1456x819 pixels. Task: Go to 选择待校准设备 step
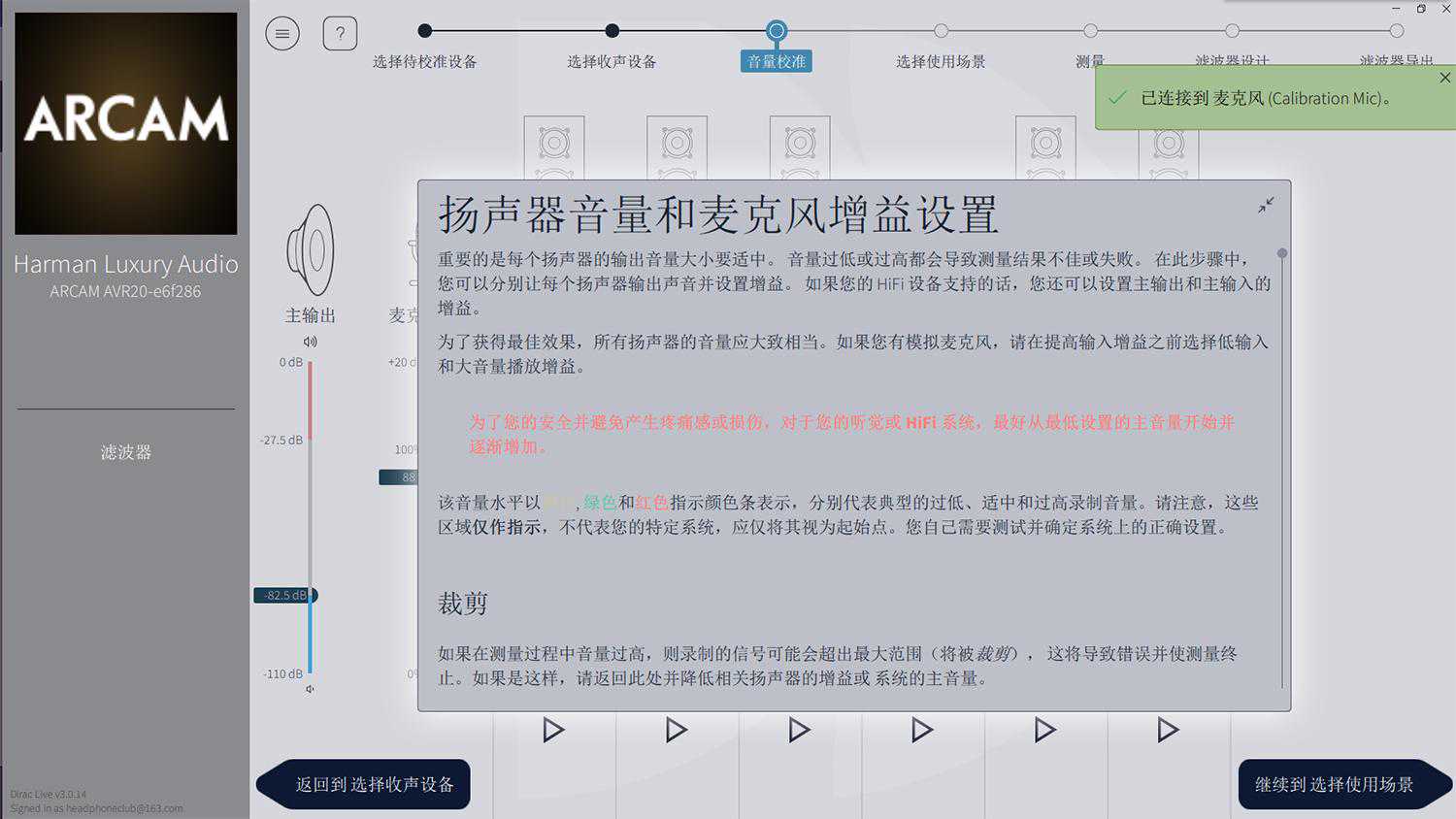click(425, 31)
